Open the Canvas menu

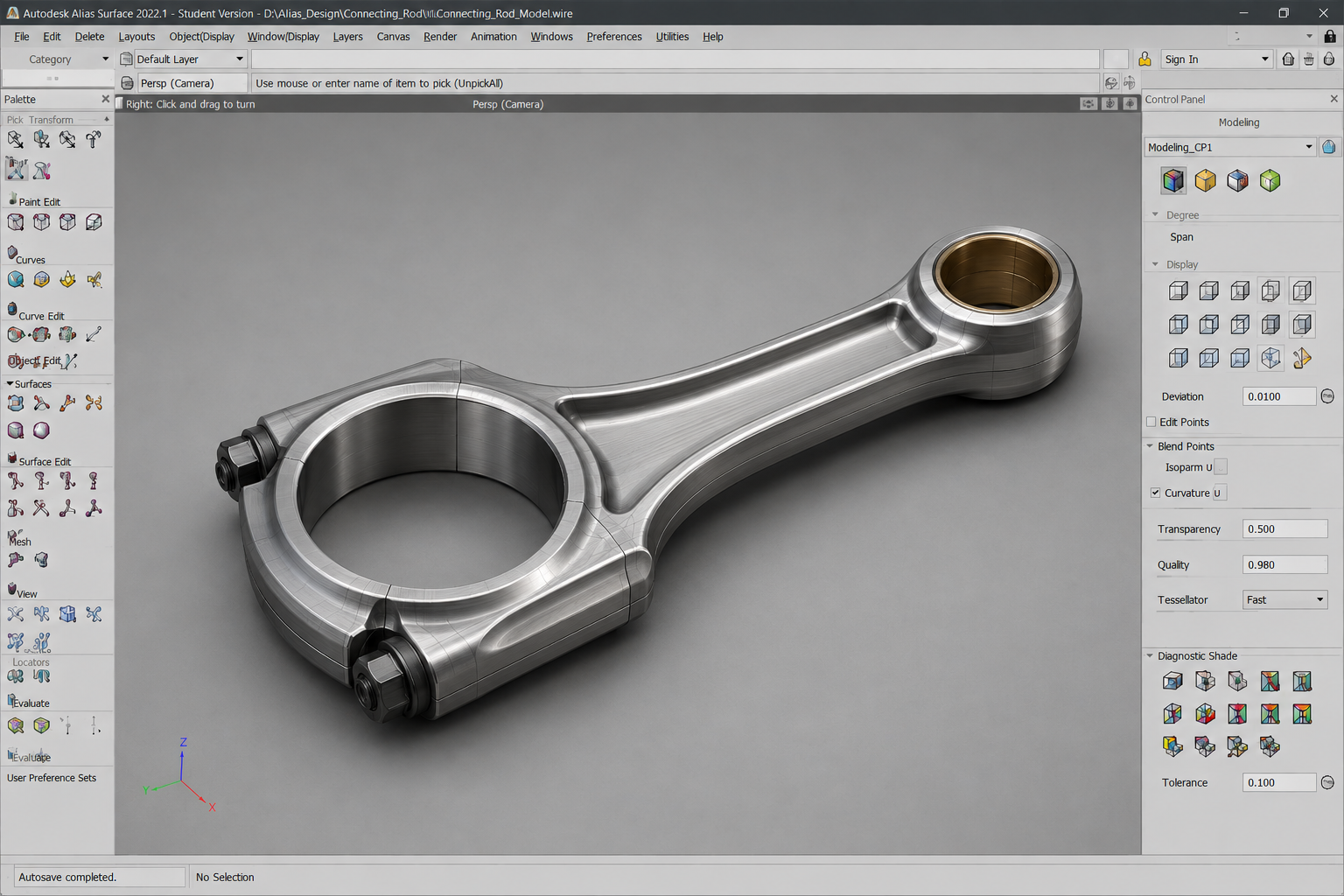[393, 36]
